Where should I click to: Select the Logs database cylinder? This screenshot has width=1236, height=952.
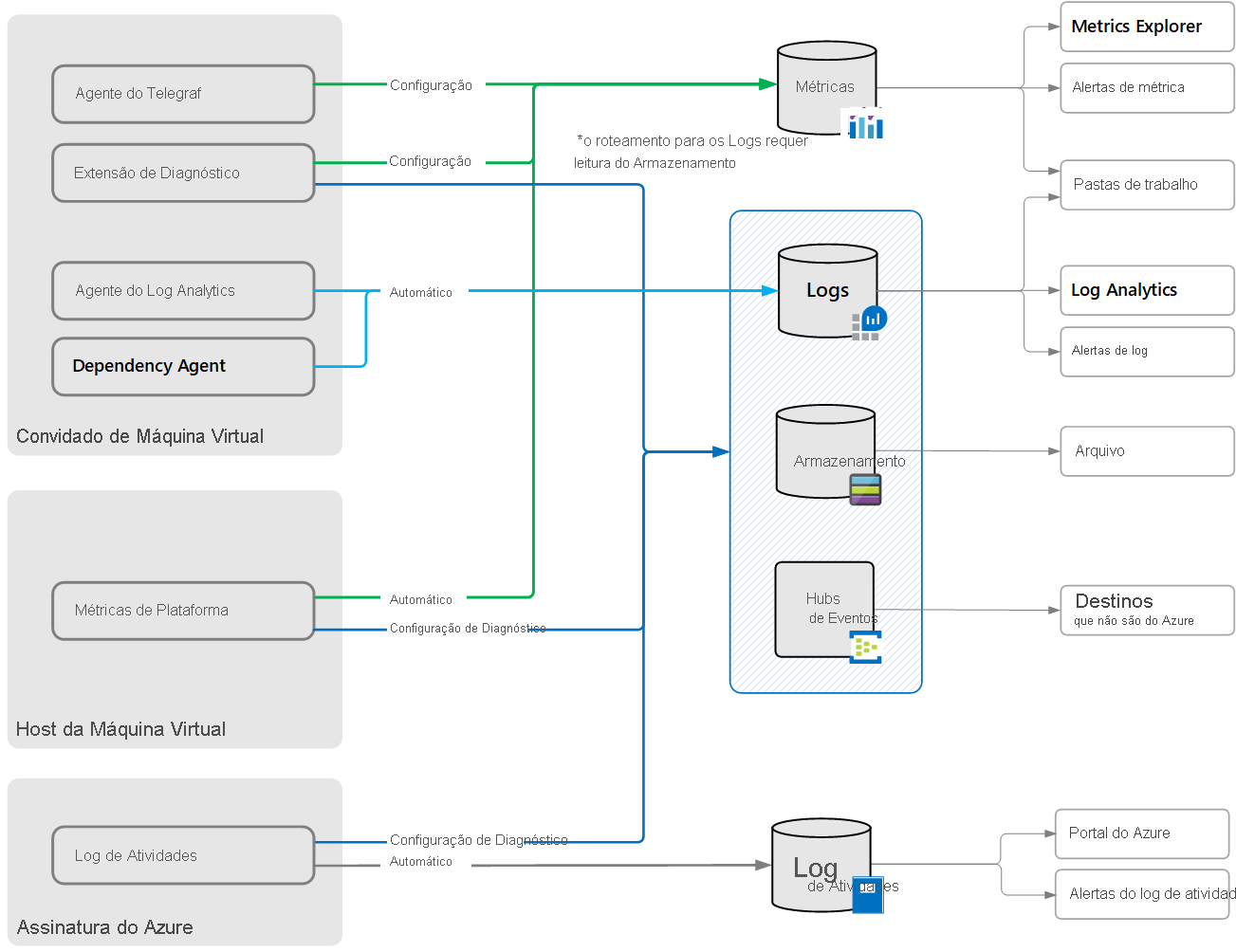click(827, 291)
